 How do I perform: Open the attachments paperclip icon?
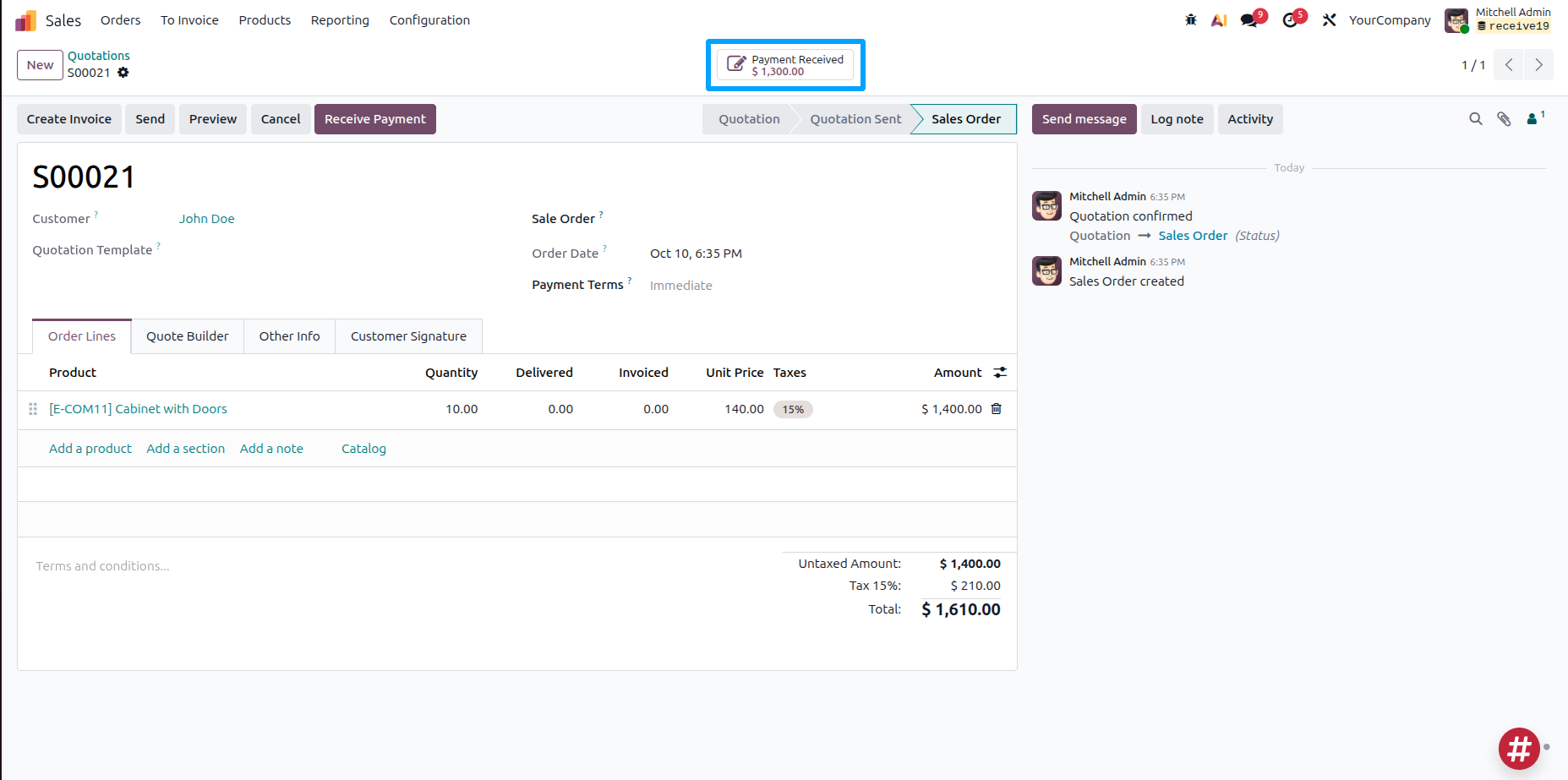(1504, 119)
